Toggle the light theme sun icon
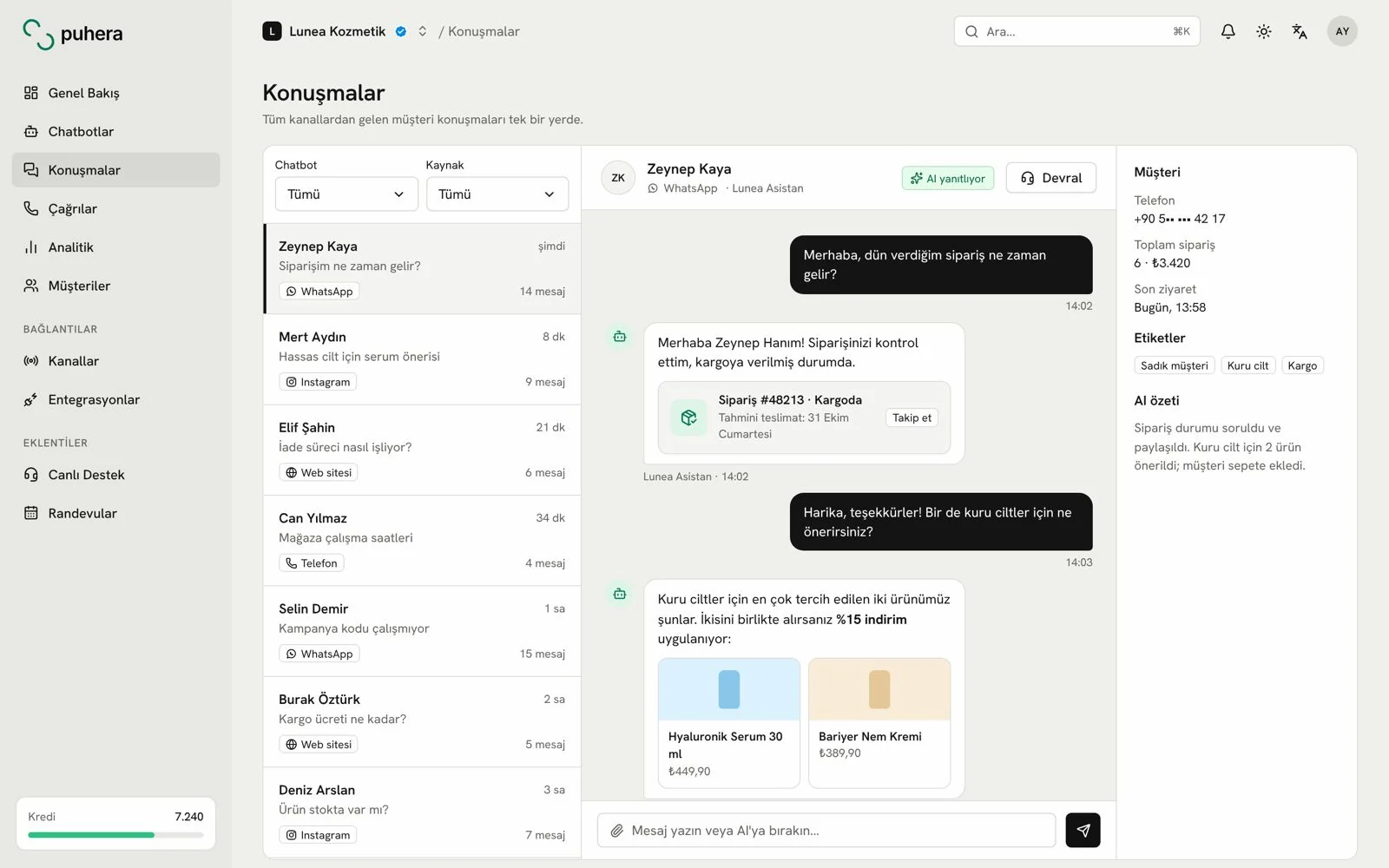 (x=1263, y=31)
